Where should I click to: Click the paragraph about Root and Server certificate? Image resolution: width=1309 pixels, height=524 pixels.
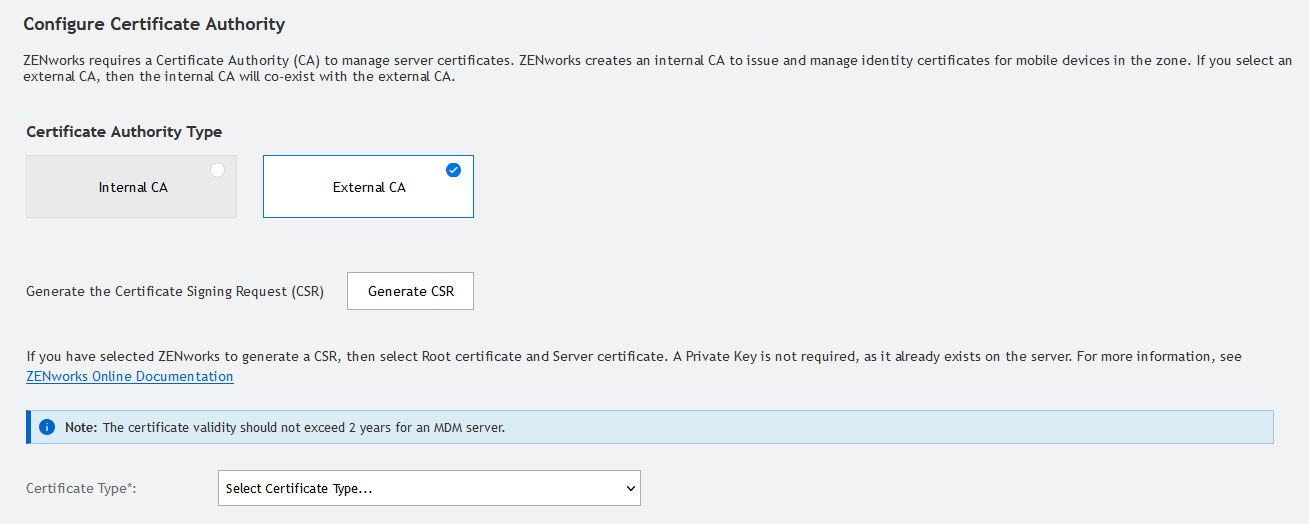pos(634,356)
